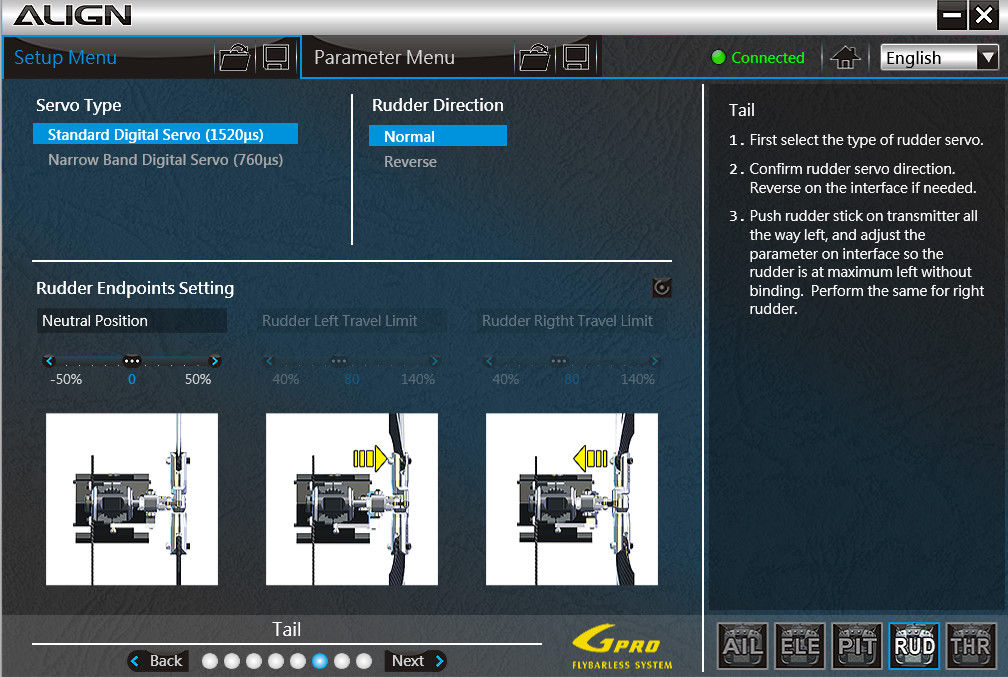Jump to second setup page dot
Image resolution: width=1008 pixels, height=677 pixels.
[232, 661]
